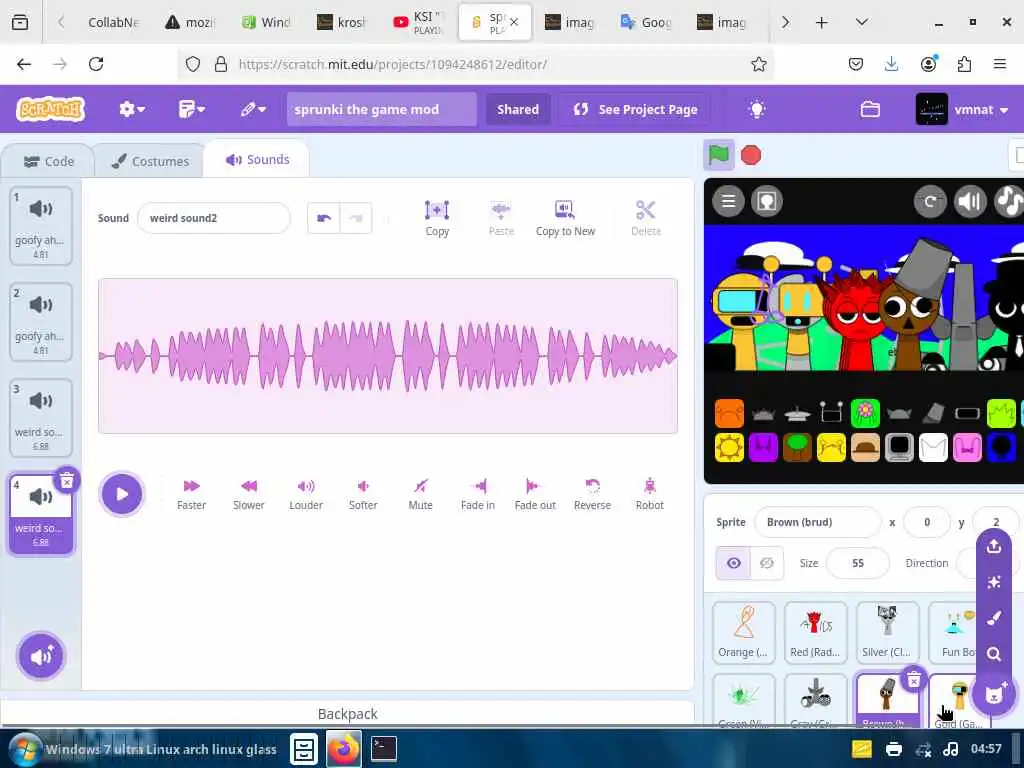
Task: Switch to the Goog browser tab
Action: [x=646, y=22]
